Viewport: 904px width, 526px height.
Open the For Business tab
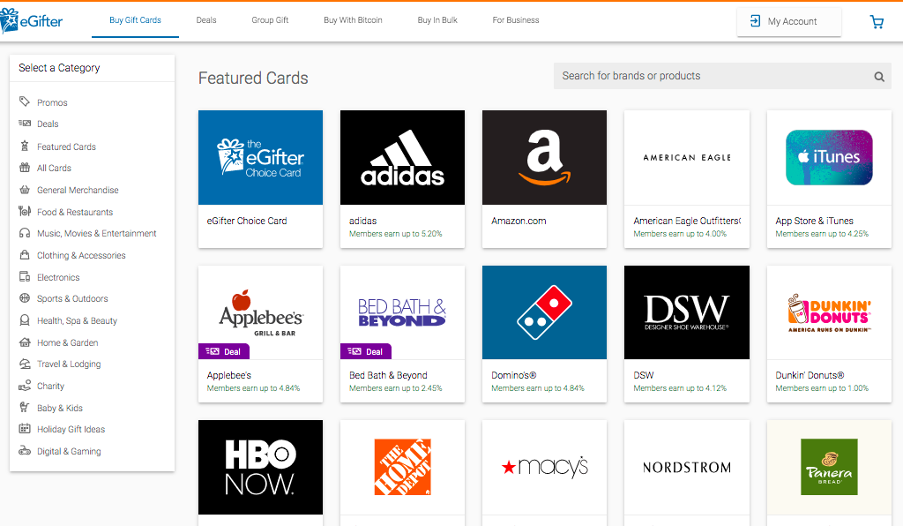coord(515,20)
